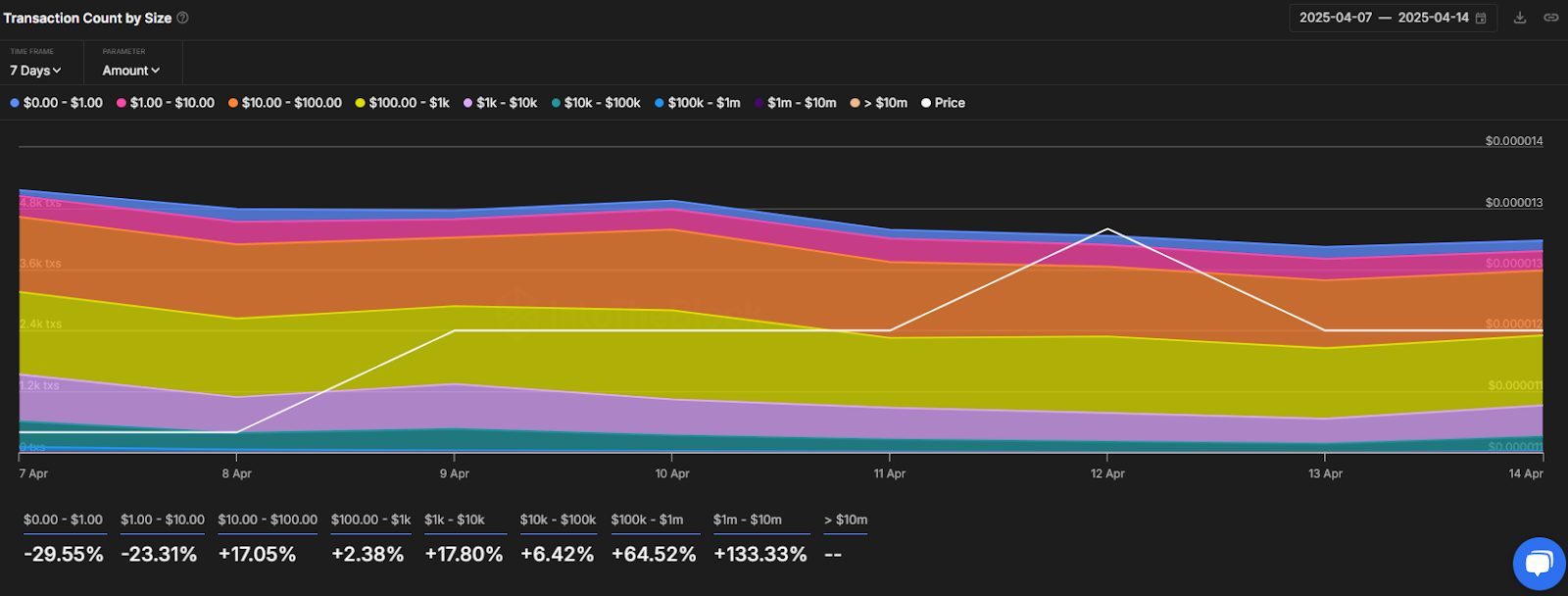Toggle the $0.00 - $1.00 legend series
The height and width of the screenshot is (596, 1568).
pyautogui.click(x=57, y=103)
